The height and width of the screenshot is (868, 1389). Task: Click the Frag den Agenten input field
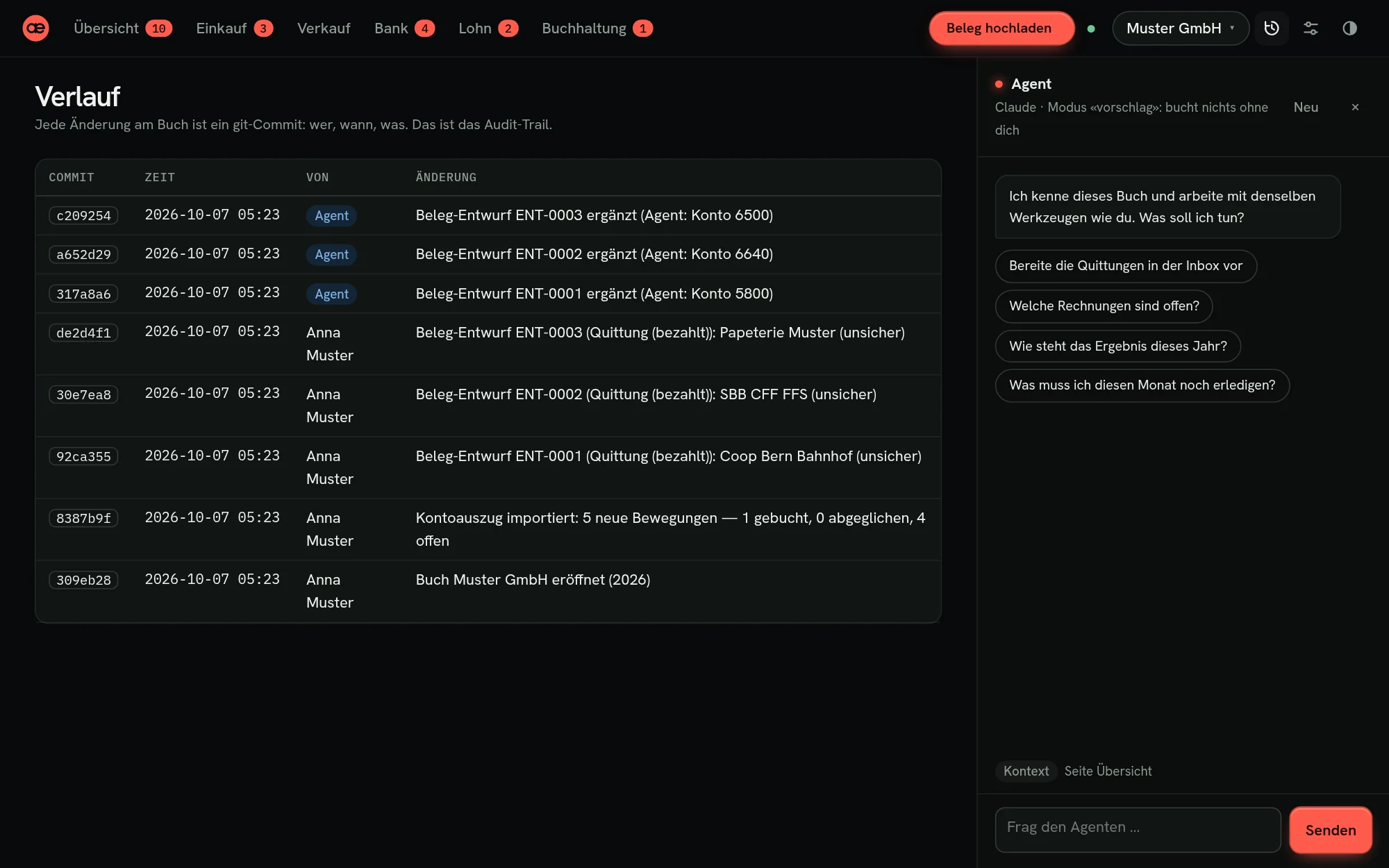tap(1138, 829)
